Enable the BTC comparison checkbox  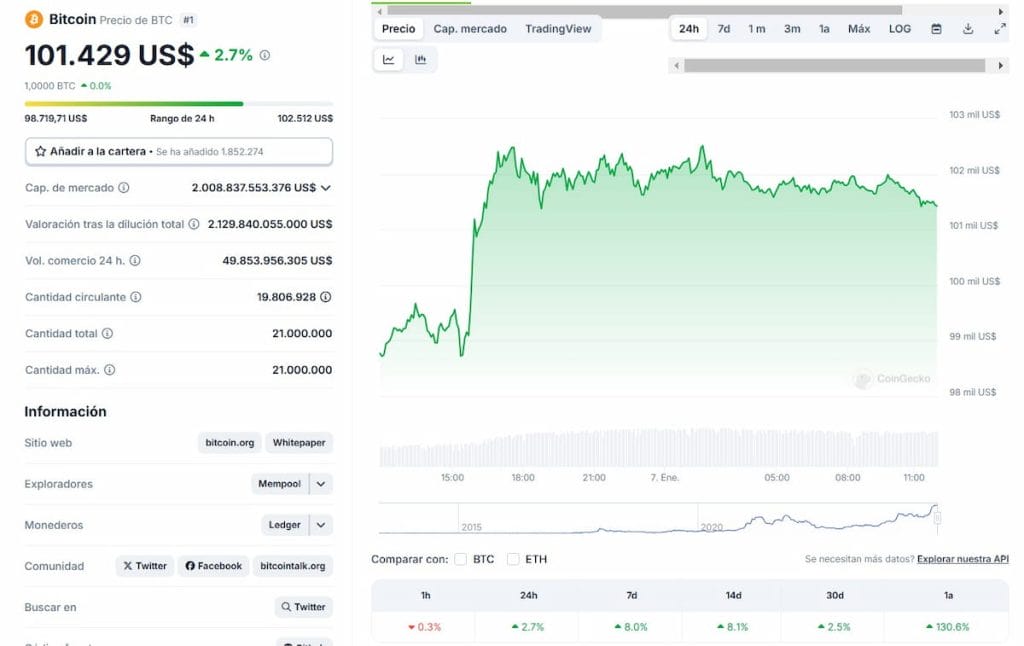[461, 559]
